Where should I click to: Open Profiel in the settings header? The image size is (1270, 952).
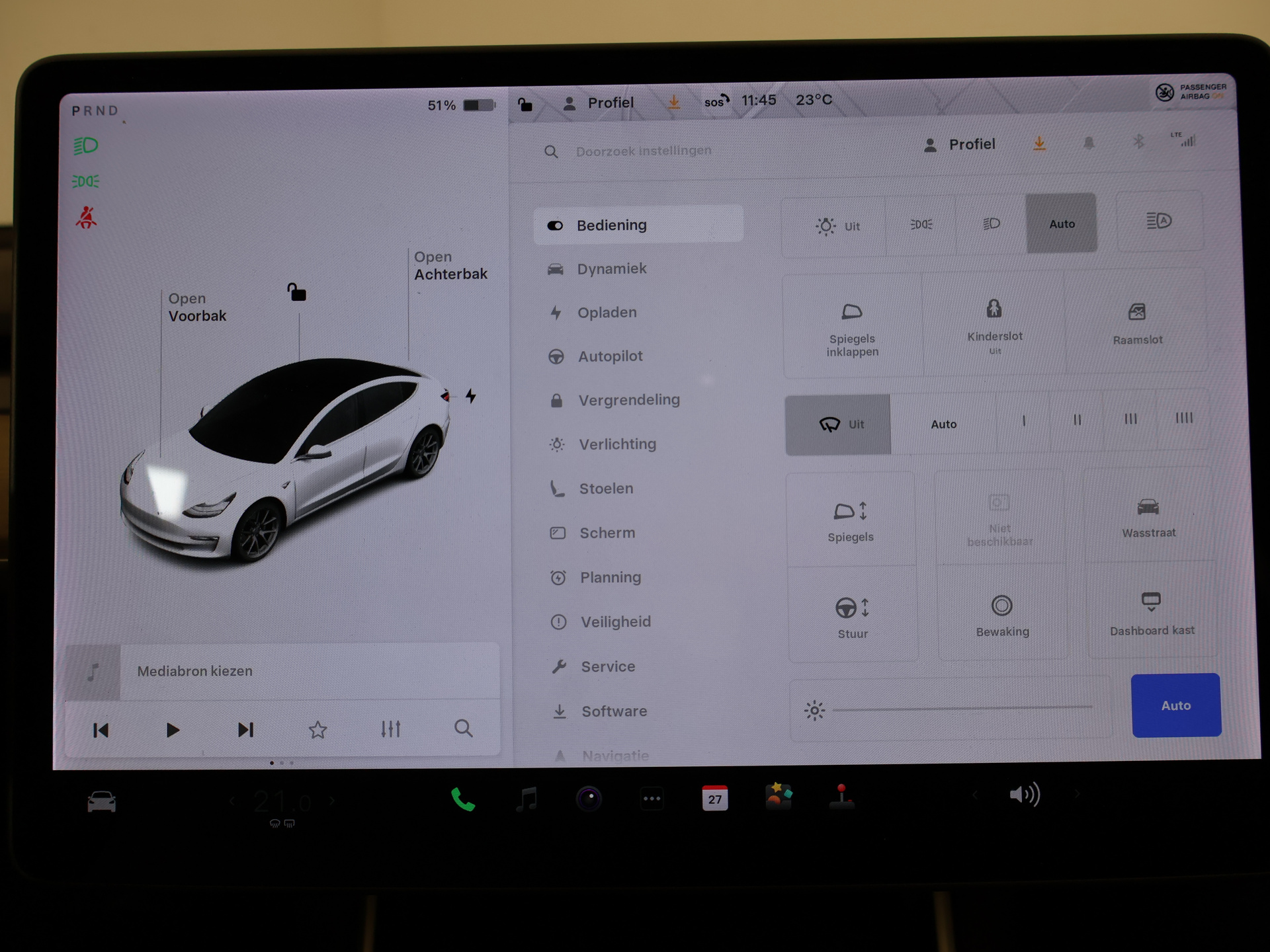pos(959,145)
